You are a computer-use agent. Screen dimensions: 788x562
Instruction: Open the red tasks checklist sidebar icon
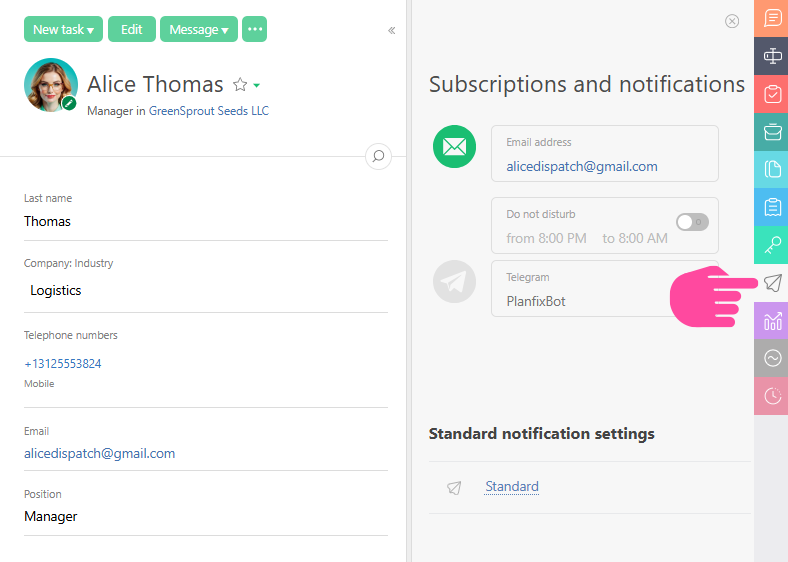(772, 94)
